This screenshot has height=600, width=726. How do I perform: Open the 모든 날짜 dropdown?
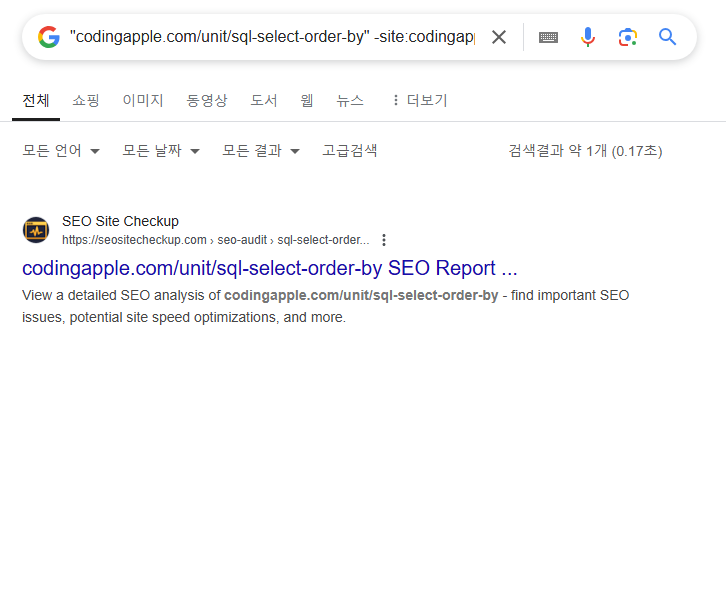coord(161,150)
